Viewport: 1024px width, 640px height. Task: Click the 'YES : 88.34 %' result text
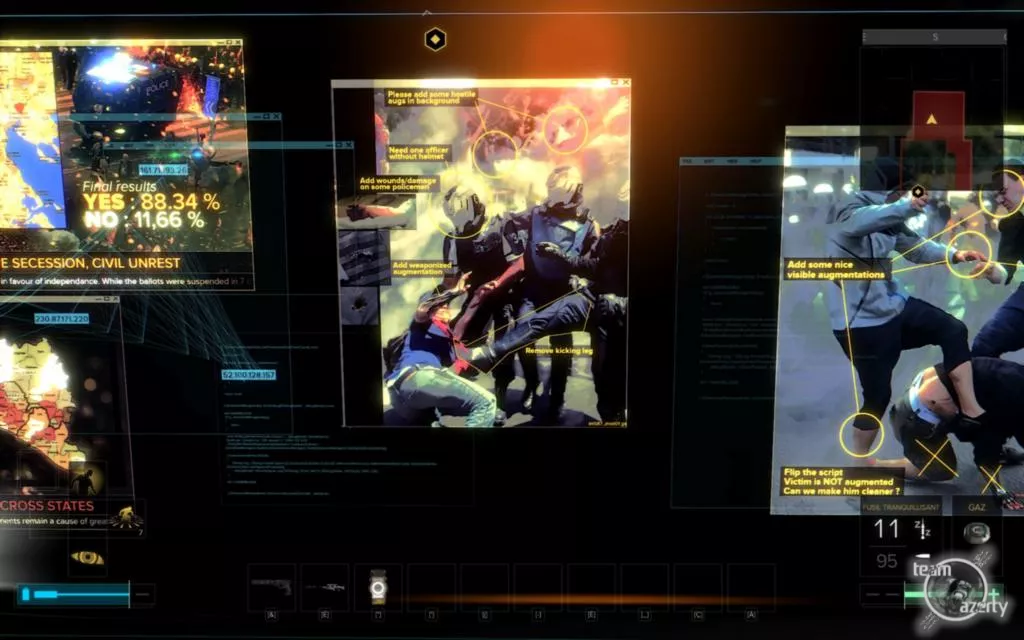tap(152, 202)
